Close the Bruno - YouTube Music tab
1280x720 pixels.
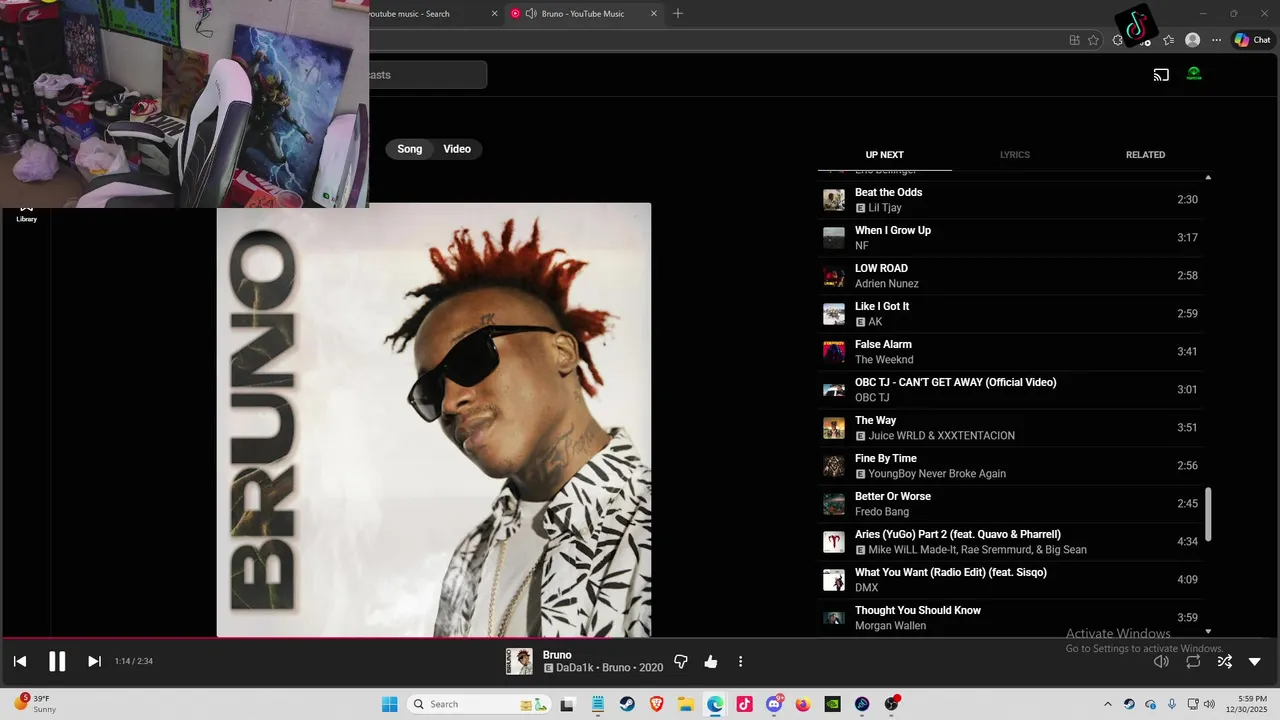(655, 14)
